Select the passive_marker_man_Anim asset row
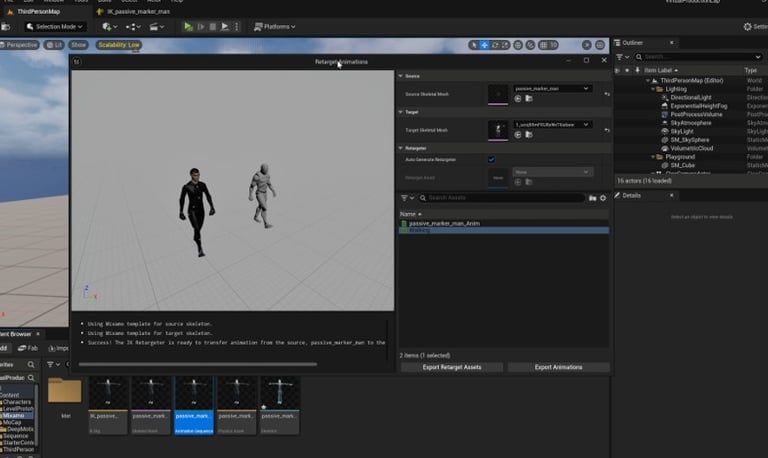The height and width of the screenshot is (458, 768). pyautogui.click(x=504, y=223)
